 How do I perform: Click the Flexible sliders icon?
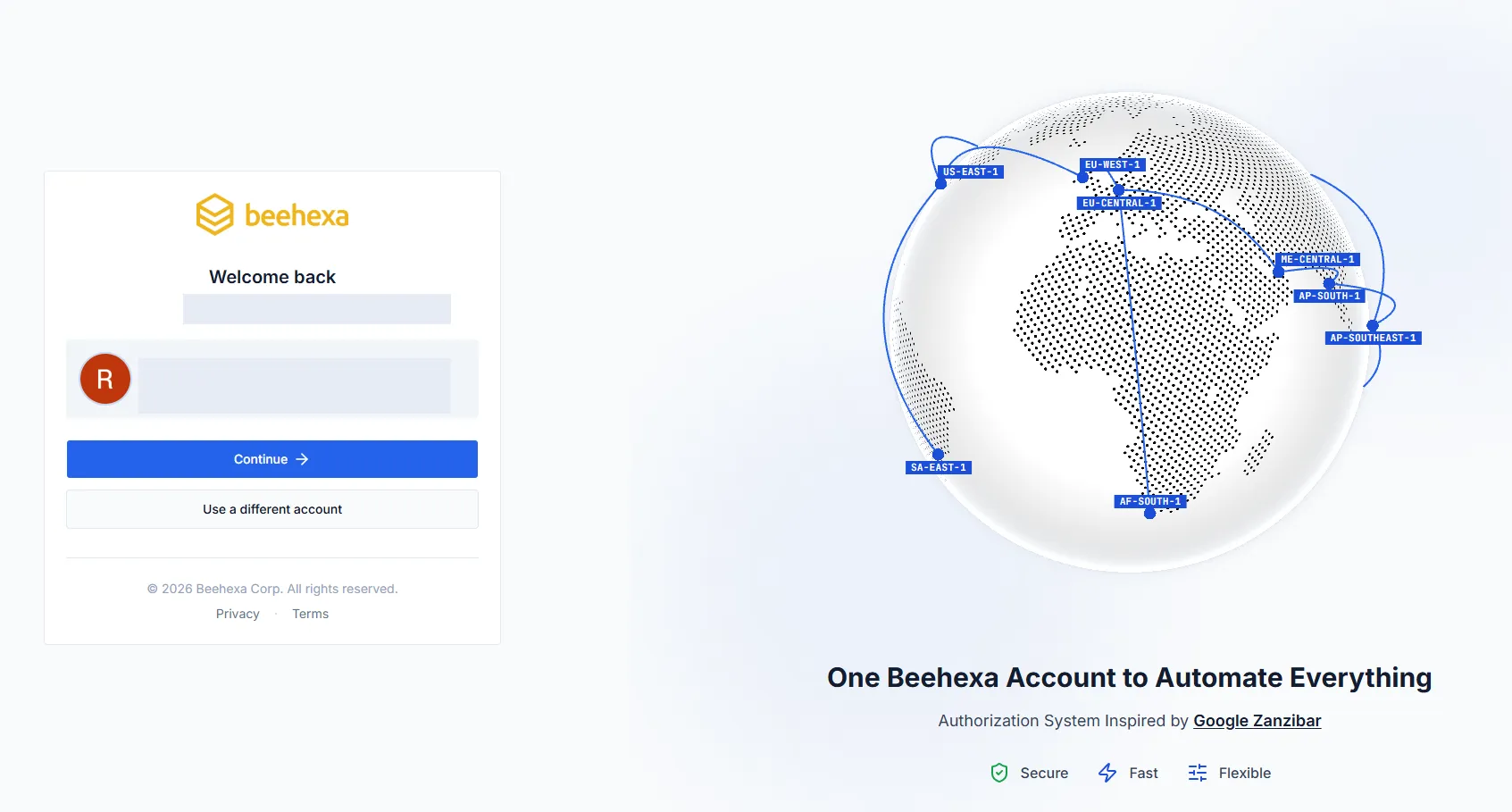[x=1198, y=773]
